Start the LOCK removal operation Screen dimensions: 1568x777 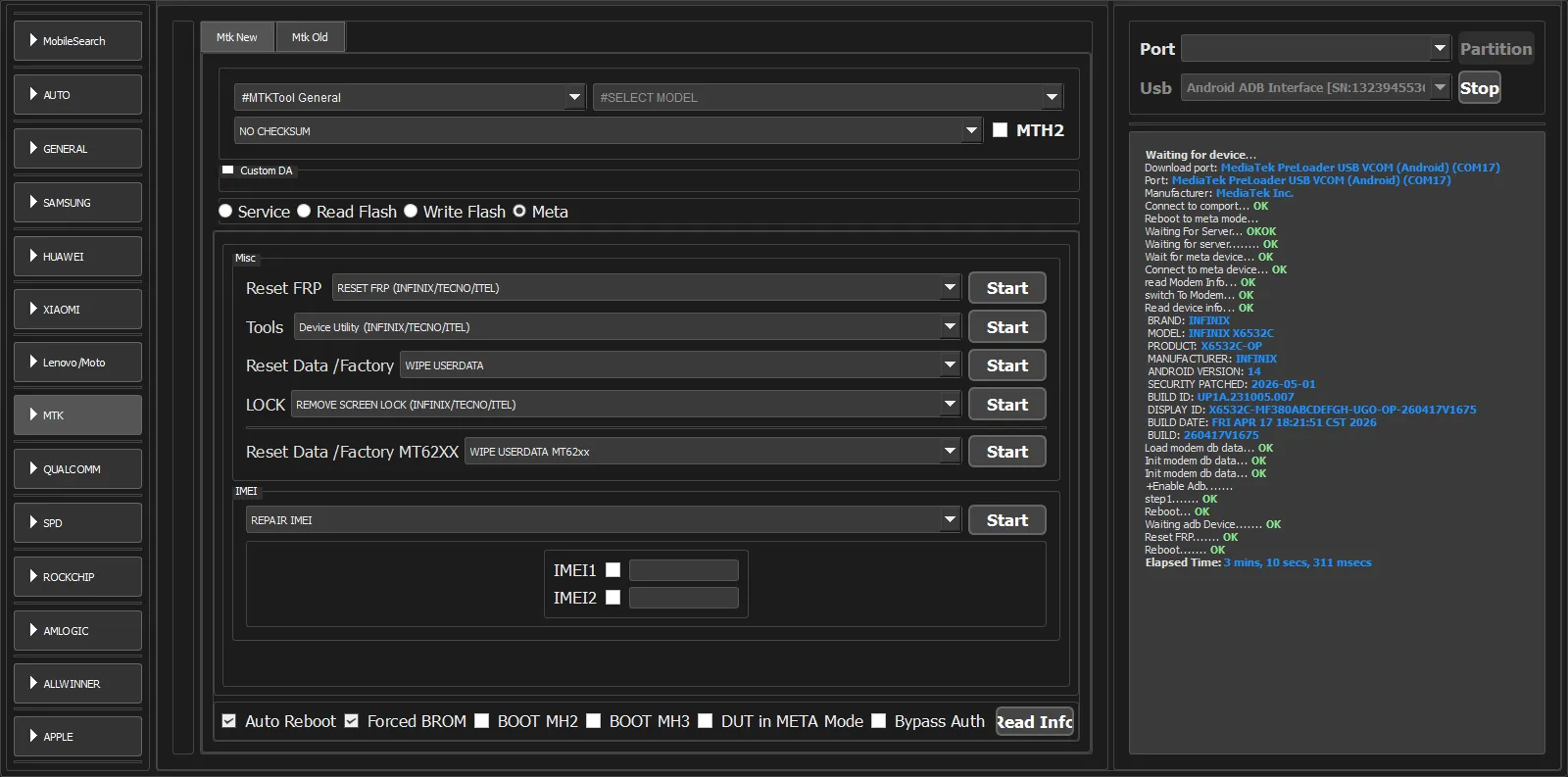point(1007,405)
